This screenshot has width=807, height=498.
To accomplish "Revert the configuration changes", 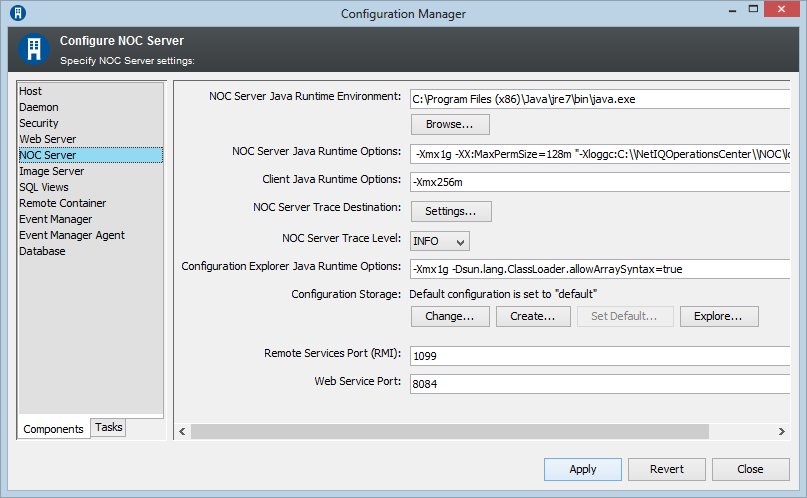I will tap(666, 469).
